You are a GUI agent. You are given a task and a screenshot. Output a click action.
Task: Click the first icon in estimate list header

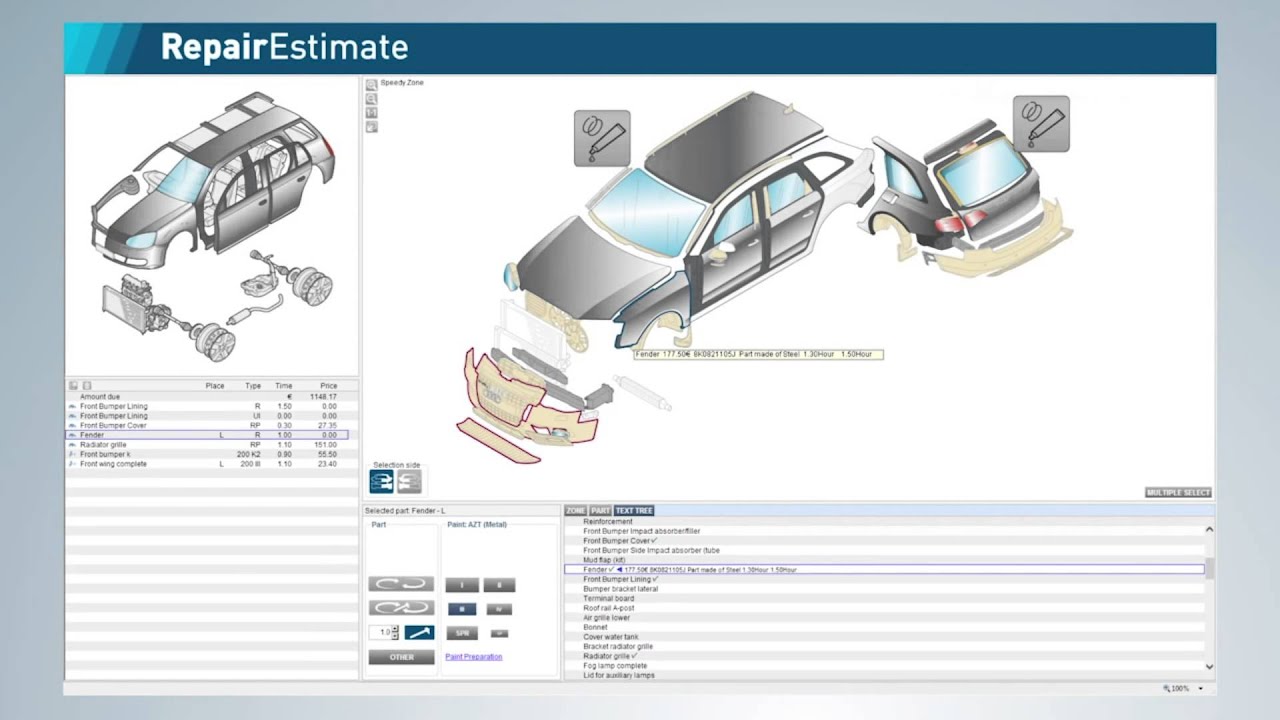[x=73, y=385]
